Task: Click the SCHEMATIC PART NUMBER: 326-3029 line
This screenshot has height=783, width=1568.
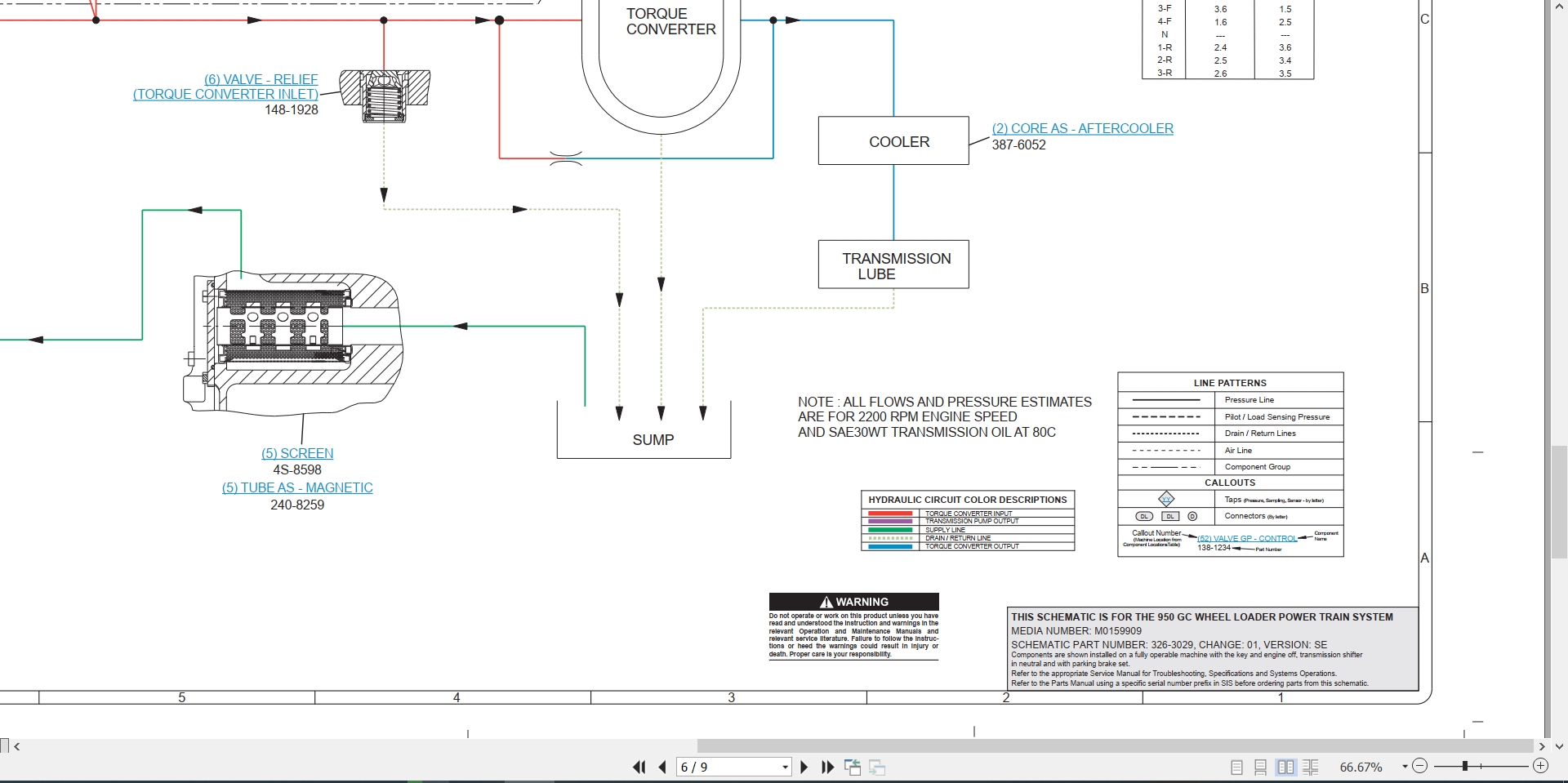Action: coord(1169,645)
